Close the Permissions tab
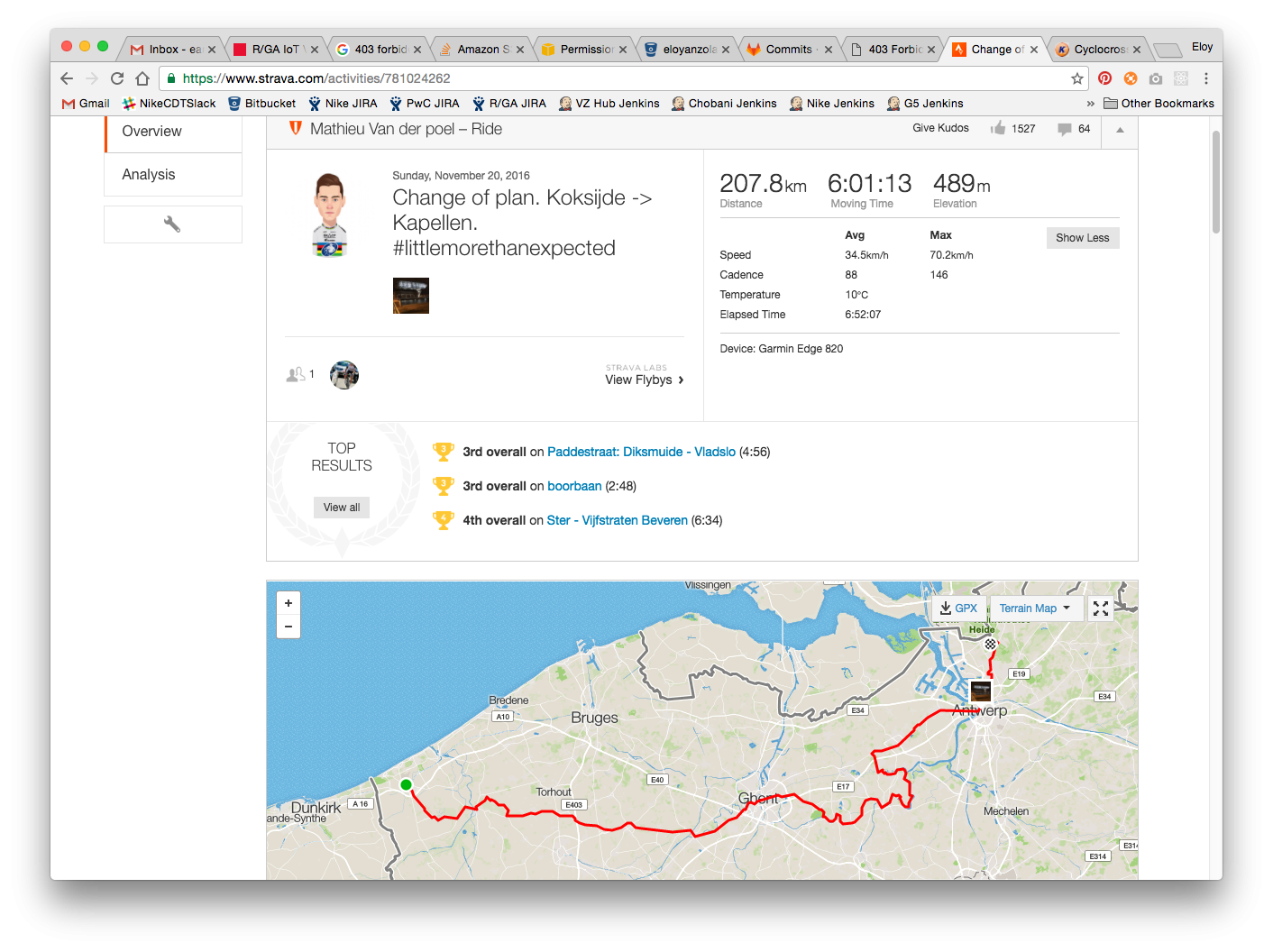Image resolution: width=1273 pixels, height=952 pixels. 623,50
